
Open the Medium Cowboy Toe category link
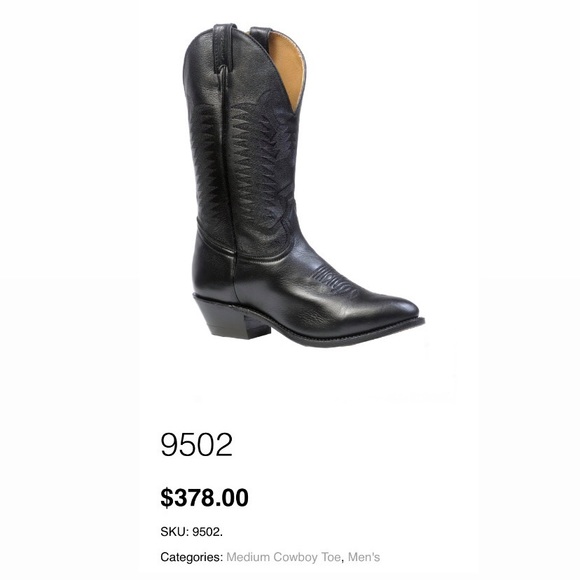pyautogui.click(x=283, y=557)
